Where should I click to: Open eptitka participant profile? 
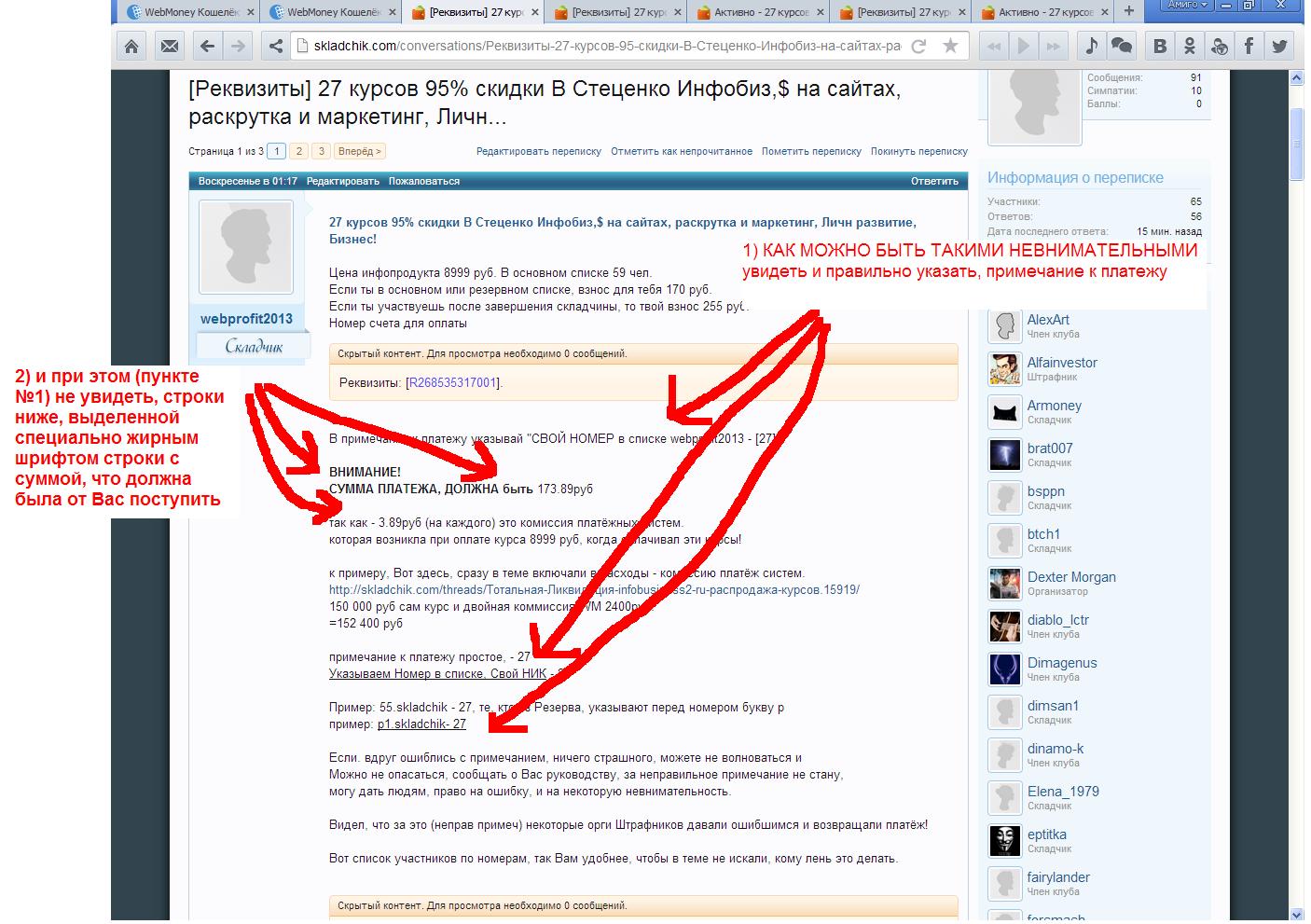click(1047, 834)
